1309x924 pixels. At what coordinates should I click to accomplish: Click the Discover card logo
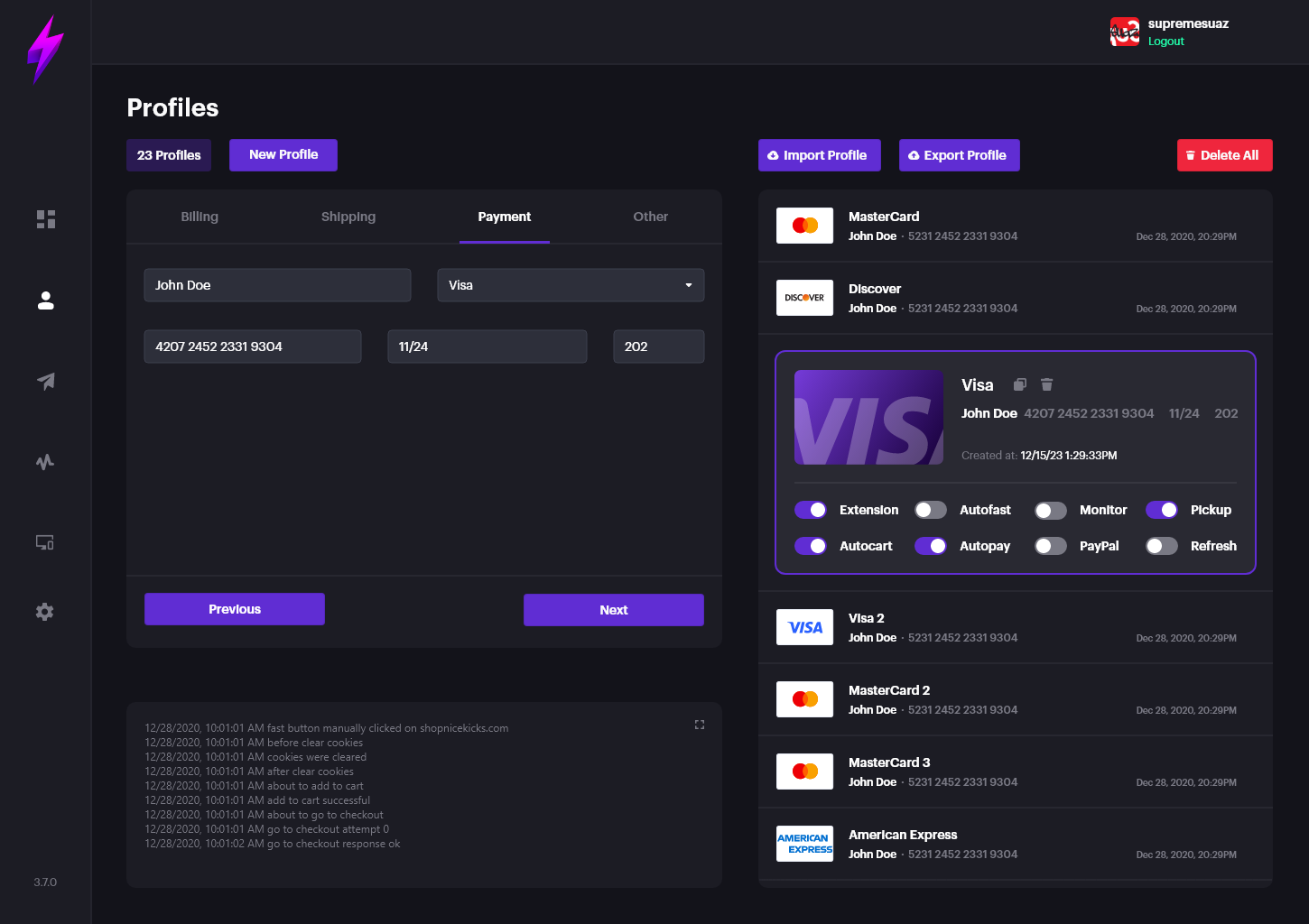(x=805, y=298)
